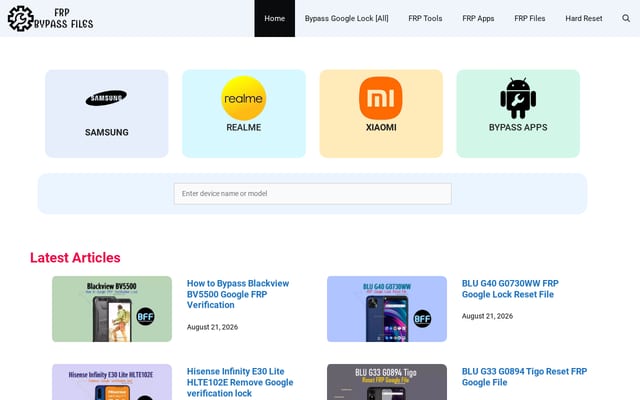Click the Samsung logo icon
Viewport: 640px width, 400px height.
pos(106,98)
